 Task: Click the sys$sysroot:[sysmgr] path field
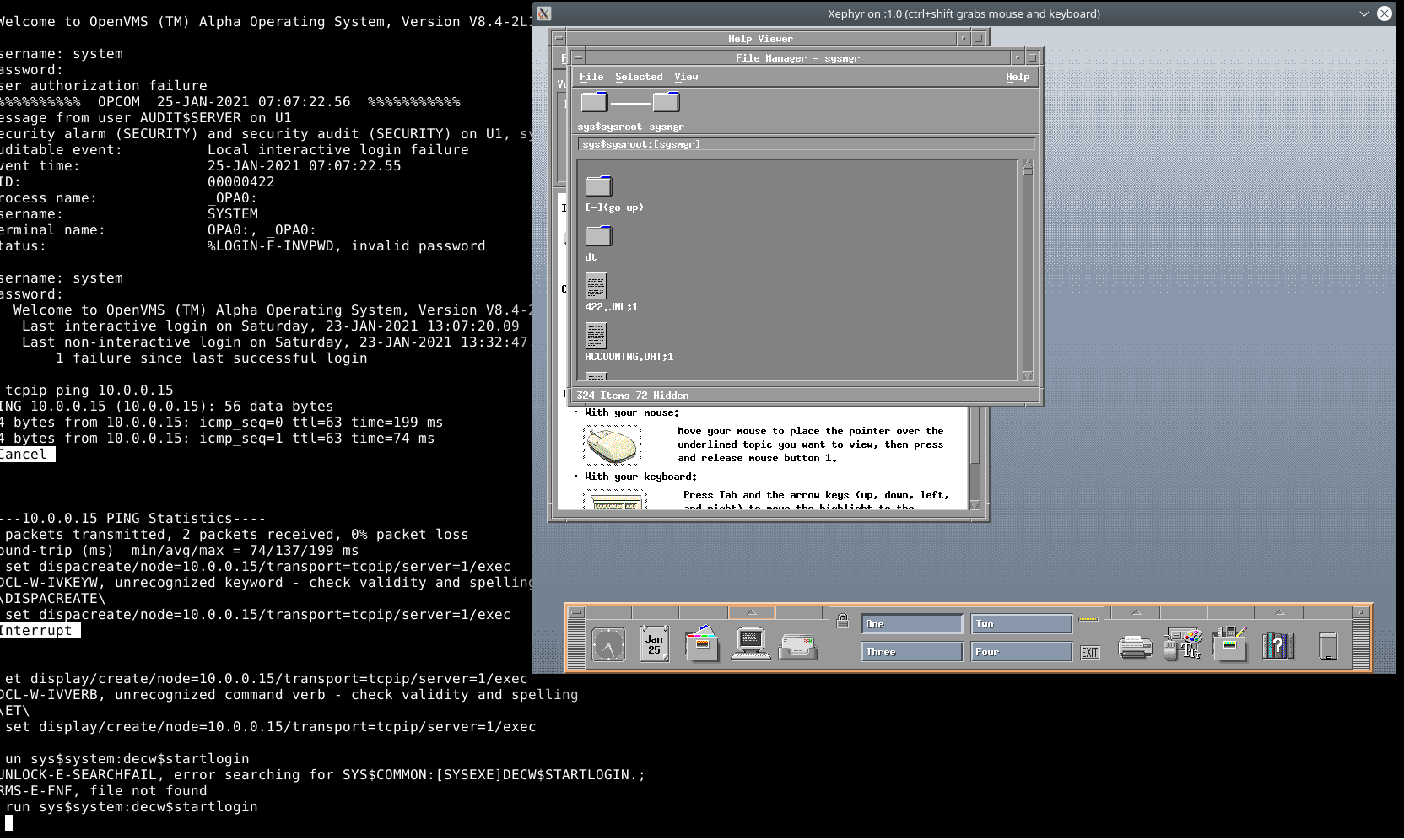[x=806, y=144]
